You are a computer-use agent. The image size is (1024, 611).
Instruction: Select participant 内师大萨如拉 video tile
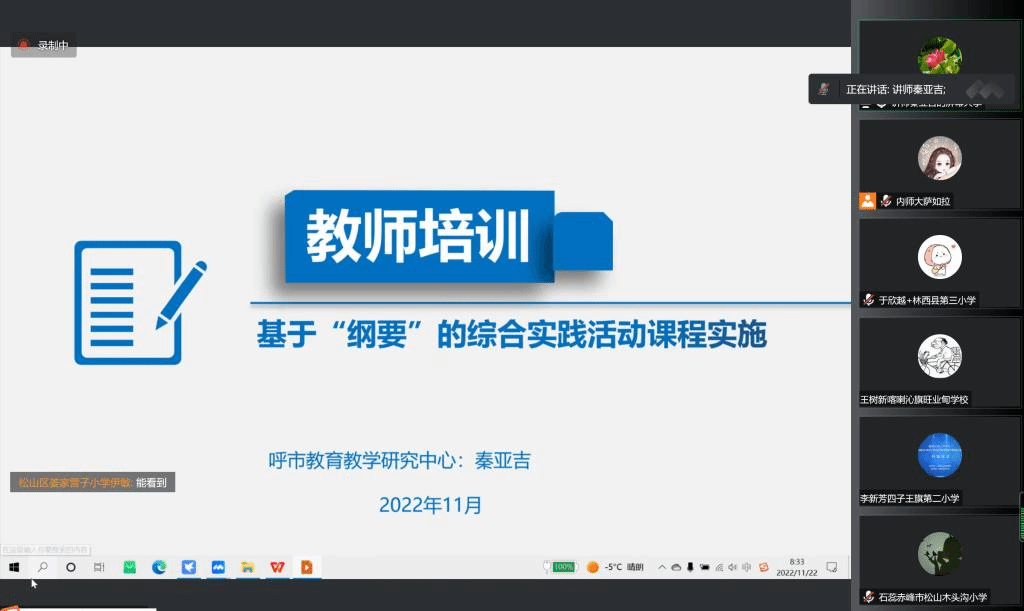click(939, 164)
